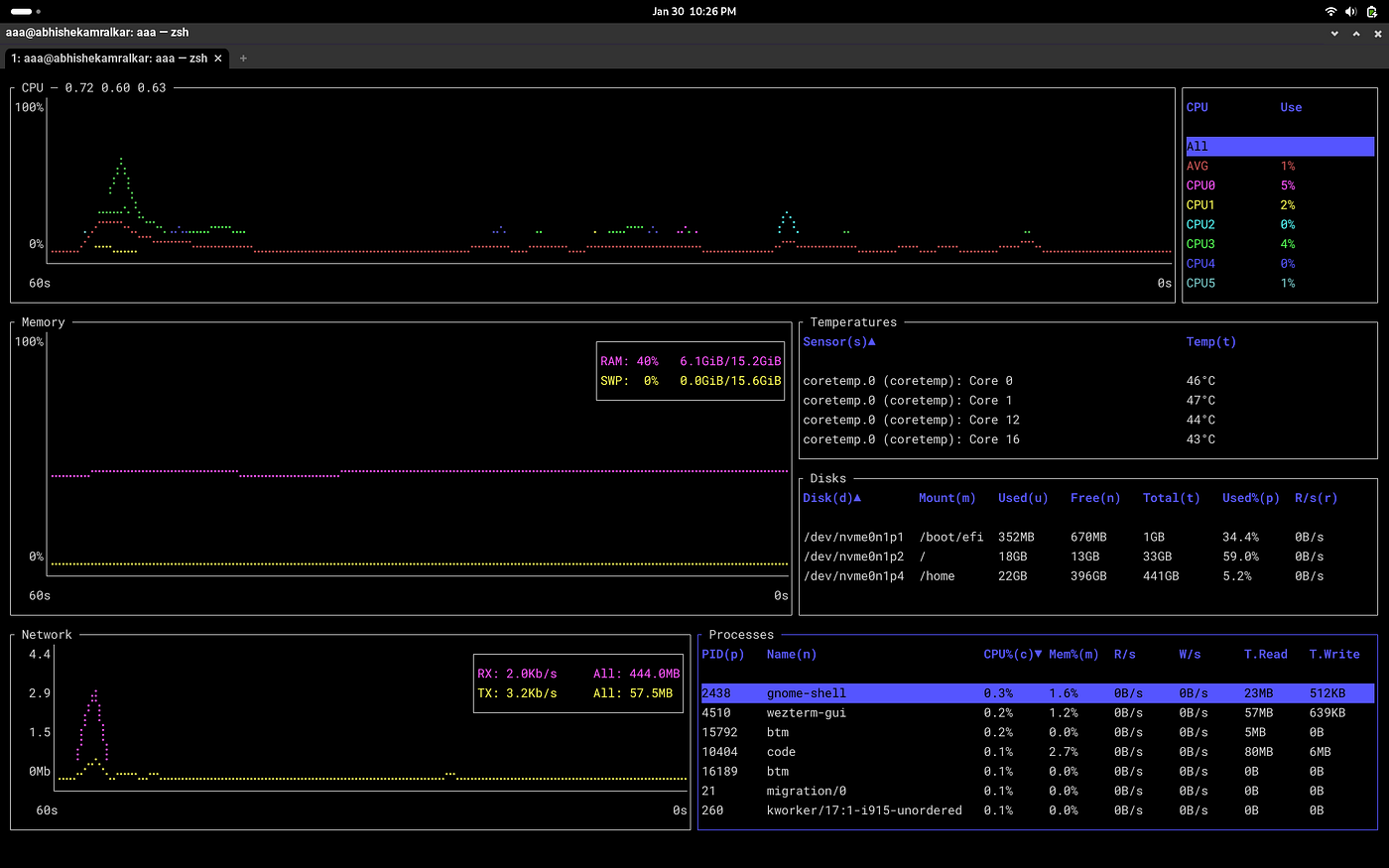Select CPU1 in the CPU legend
The height and width of the screenshot is (868, 1389).
1280,204
